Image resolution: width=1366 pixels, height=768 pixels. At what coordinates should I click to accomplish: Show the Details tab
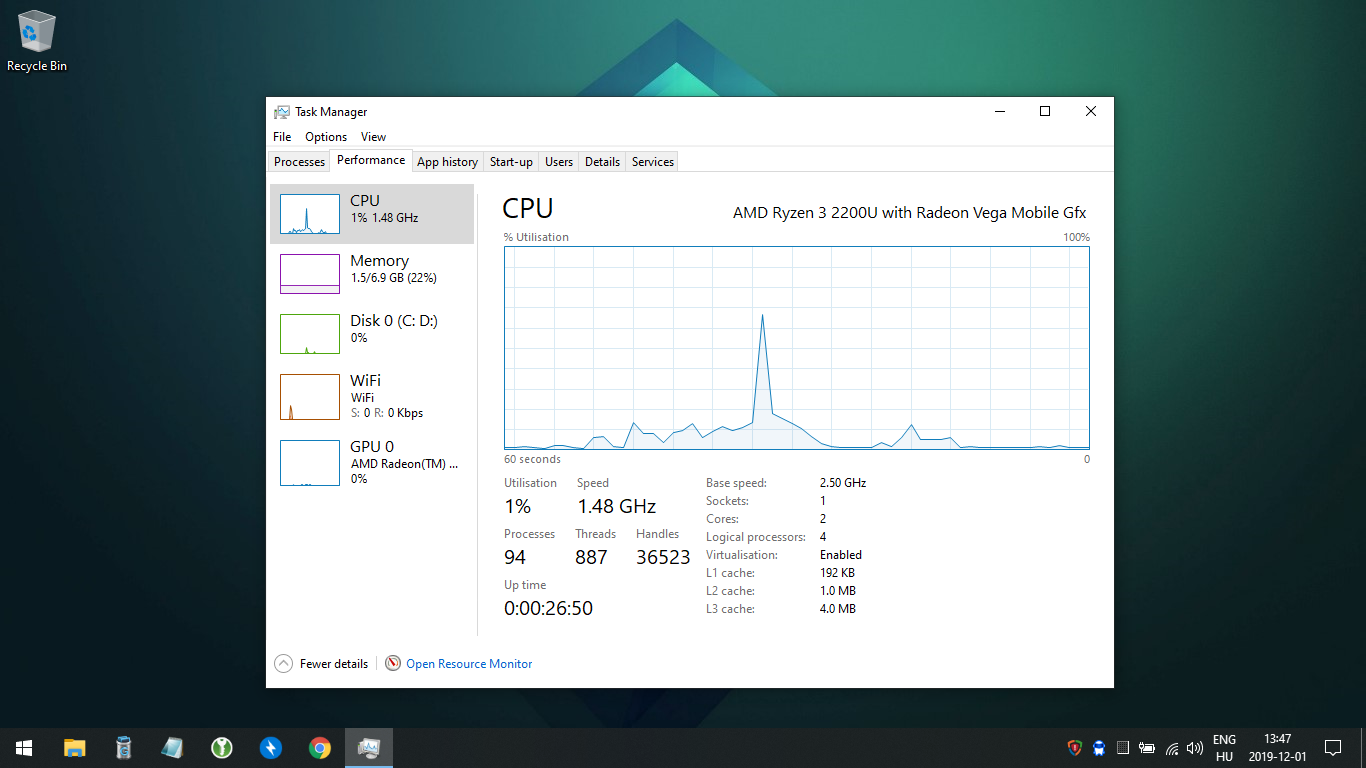(602, 162)
